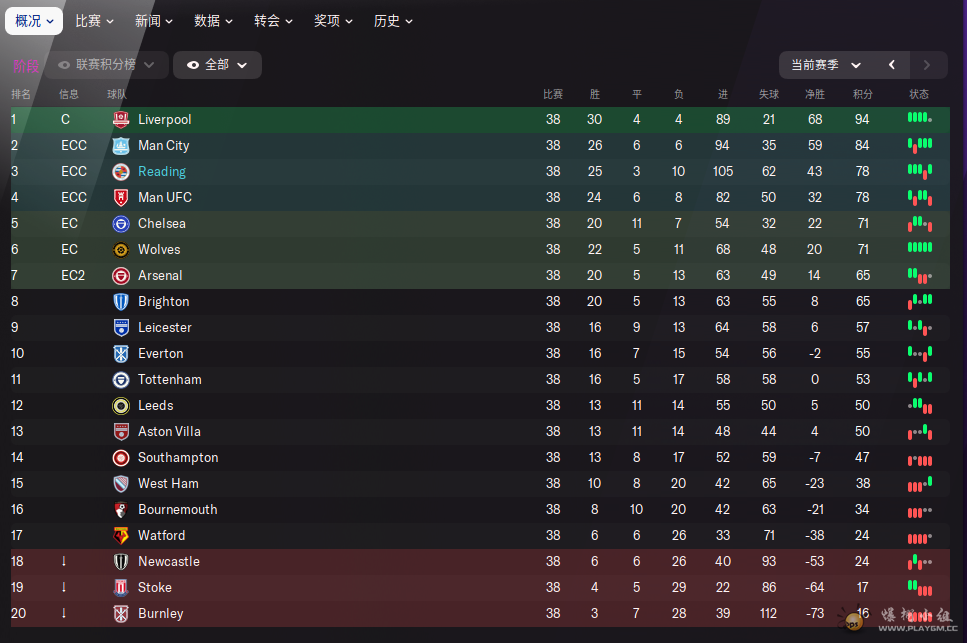Toggle the 全部 eye view filter
Image resolution: width=967 pixels, height=643 pixels.
(217, 65)
